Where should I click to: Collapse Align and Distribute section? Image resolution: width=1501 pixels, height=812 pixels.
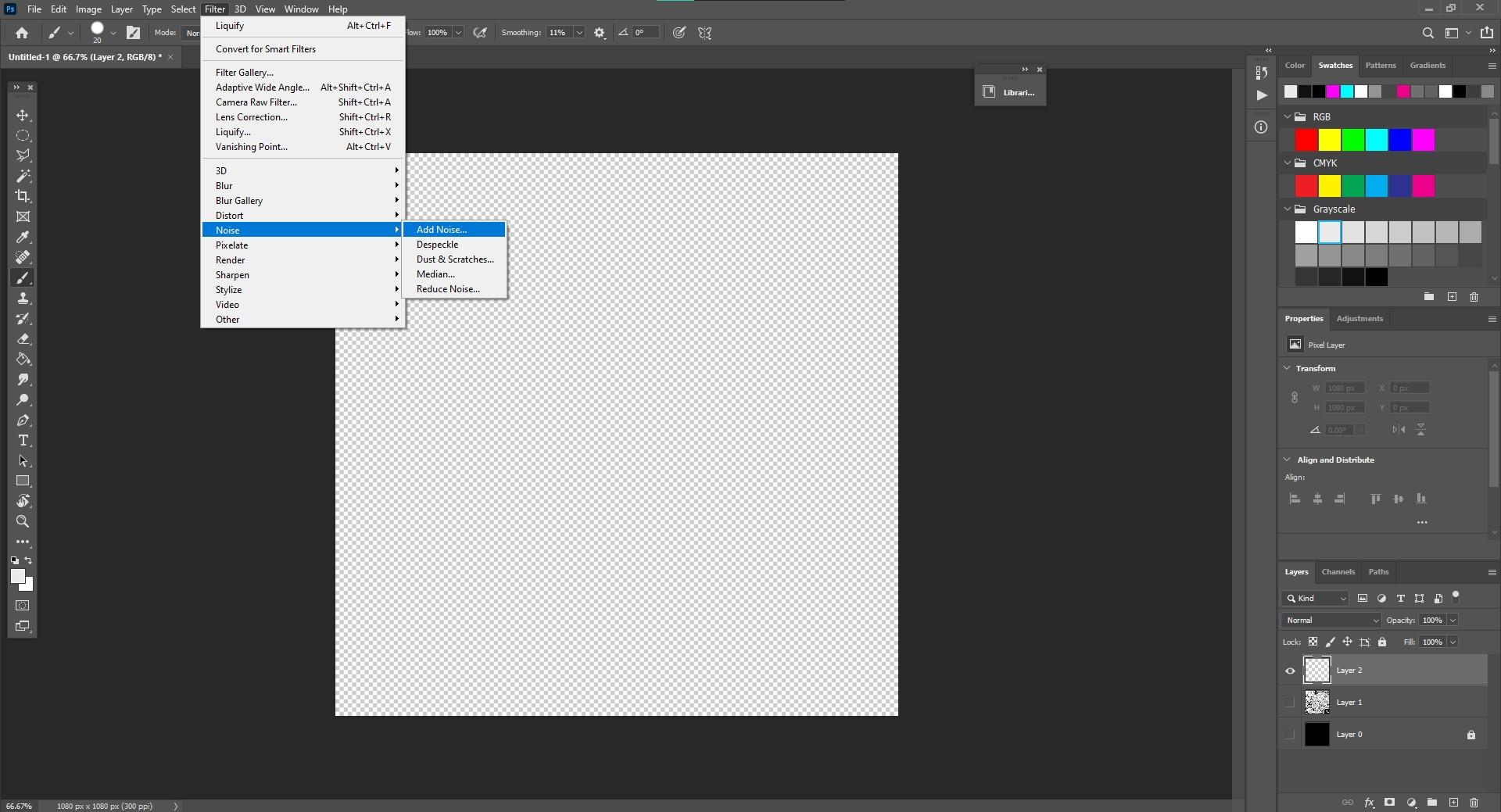tap(1287, 460)
